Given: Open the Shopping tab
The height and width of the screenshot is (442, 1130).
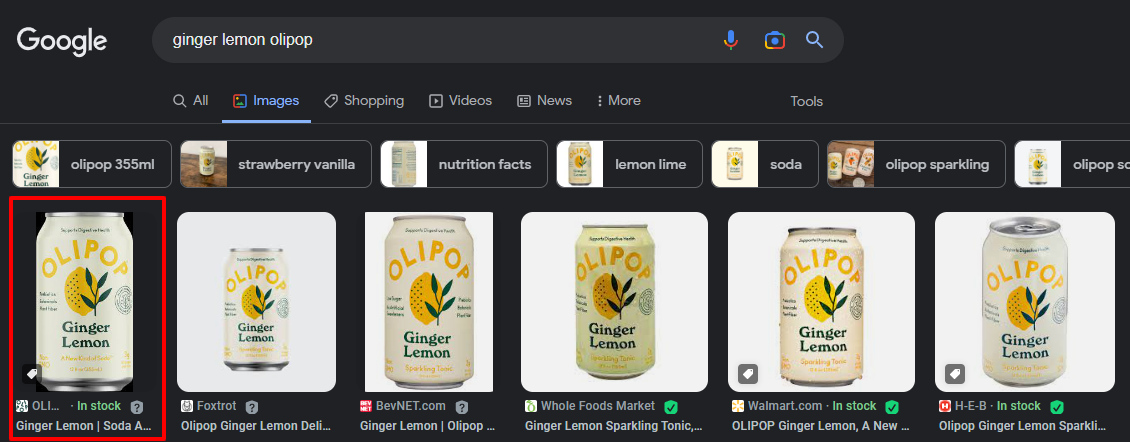Looking at the screenshot, I should coord(364,101).
